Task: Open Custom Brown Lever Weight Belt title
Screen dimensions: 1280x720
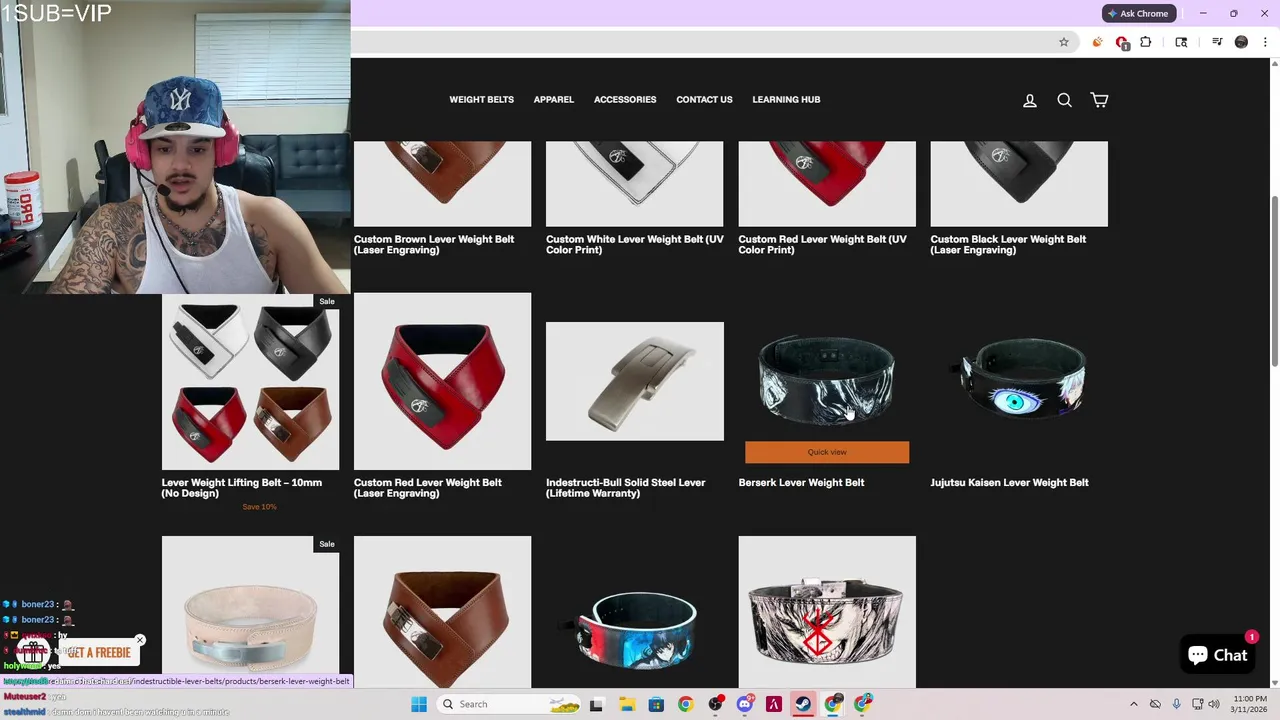Action: [x=434, y=245]
